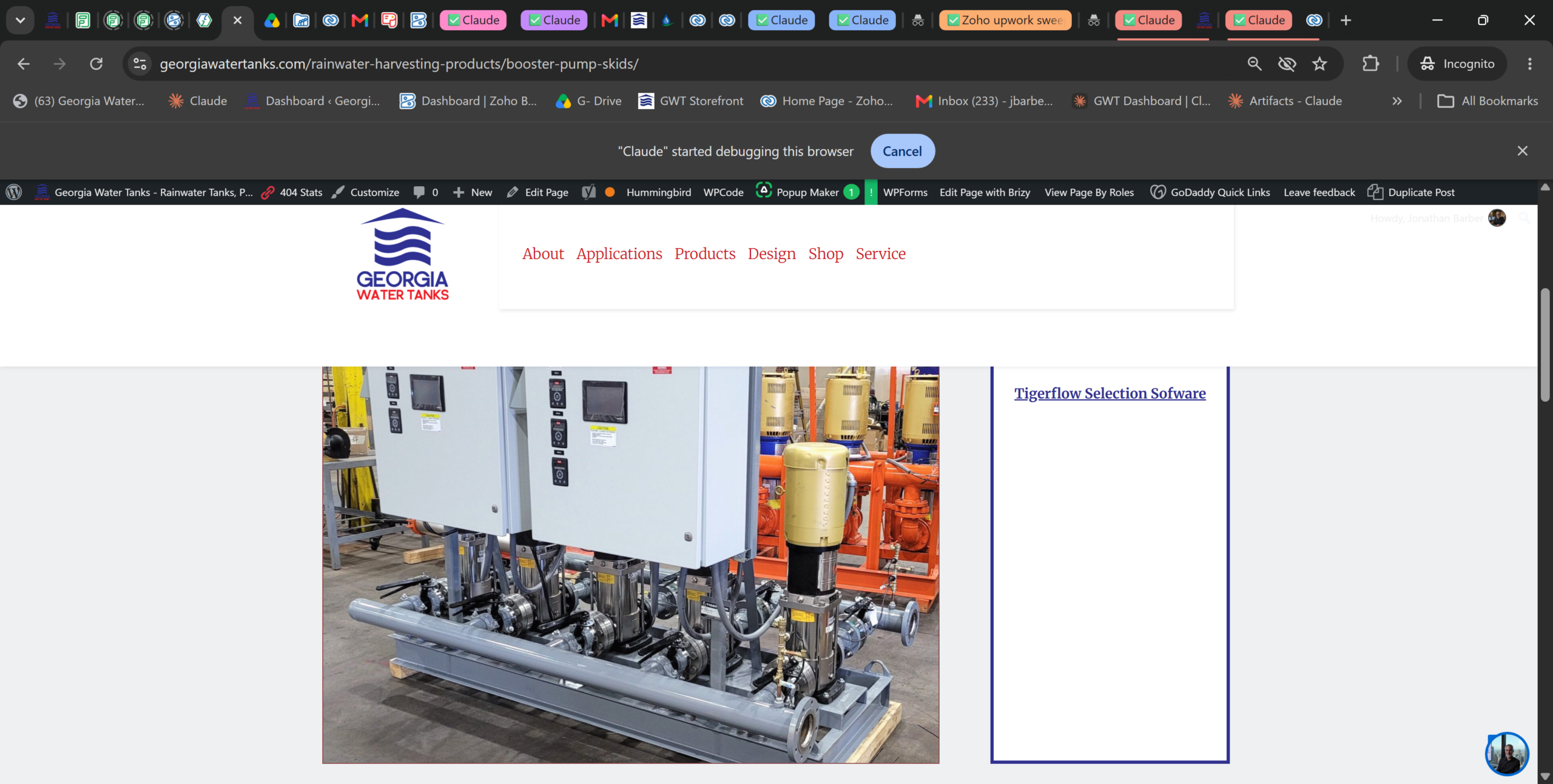Click the page vertical scrollbar thumb
Viewport: 1553px width, 784px height.
pyautogui.click(x=1545, y=346)
